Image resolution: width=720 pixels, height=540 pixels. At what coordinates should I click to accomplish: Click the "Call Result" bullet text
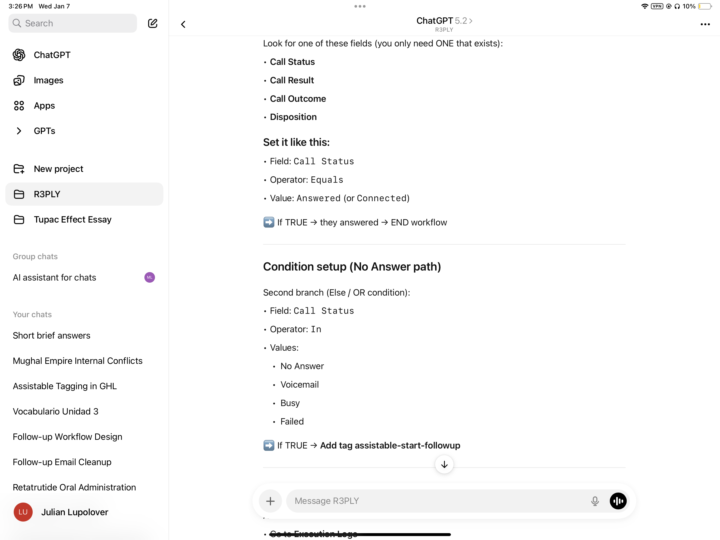coord(292,80)
